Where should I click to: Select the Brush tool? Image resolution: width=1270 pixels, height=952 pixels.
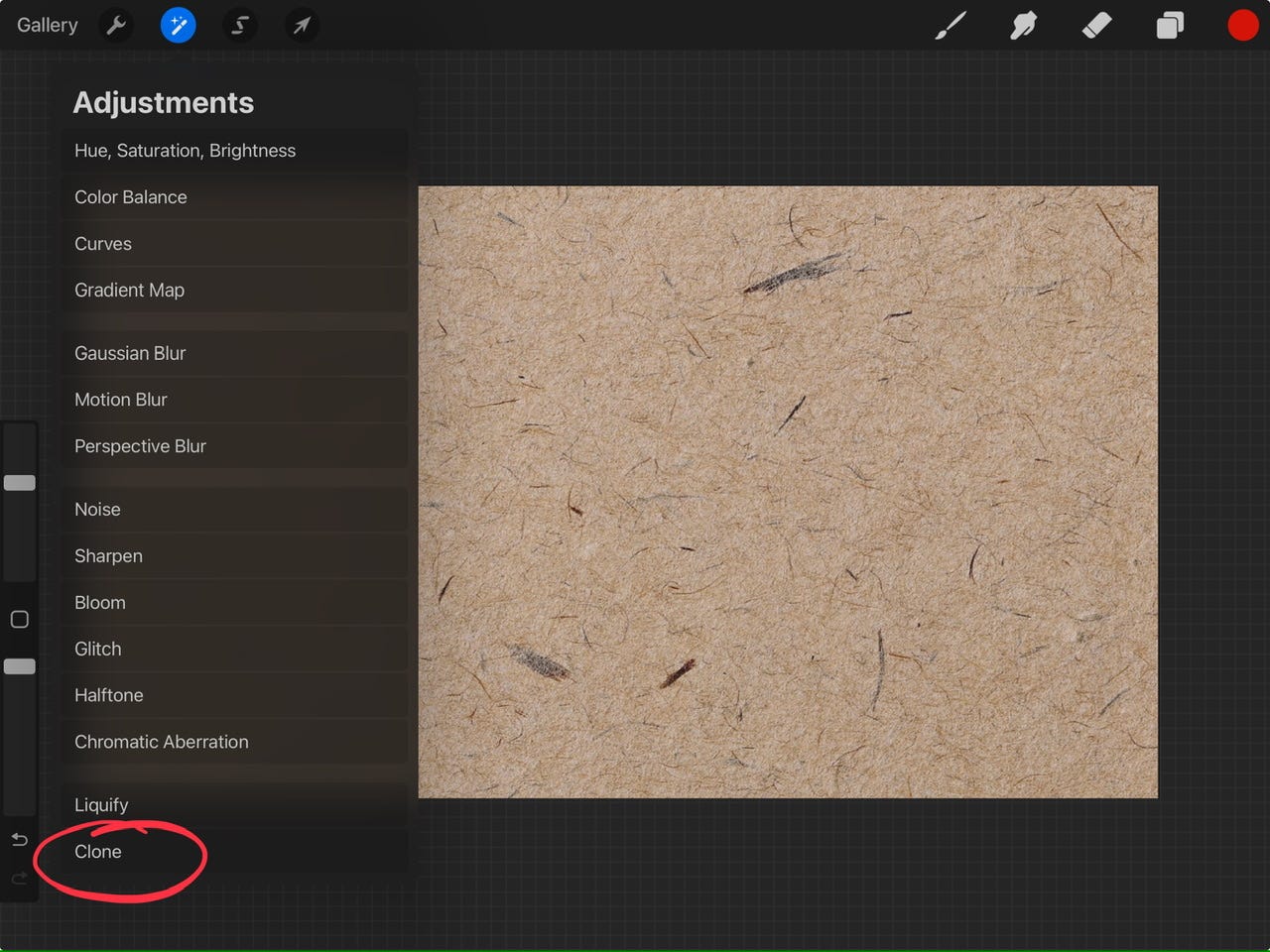(x=950, y=25)
